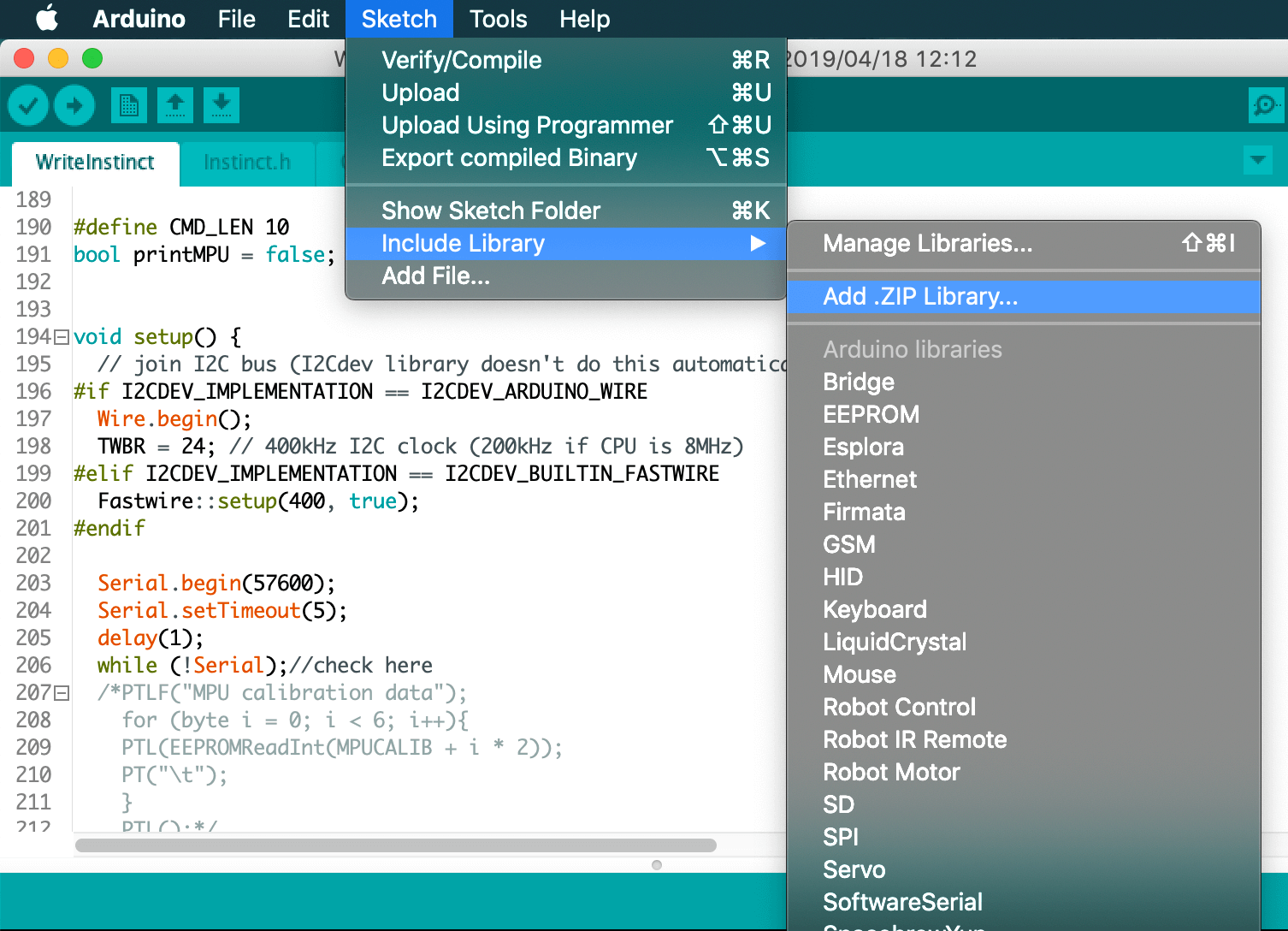Include the SPI library

(x=1024, y=837)
